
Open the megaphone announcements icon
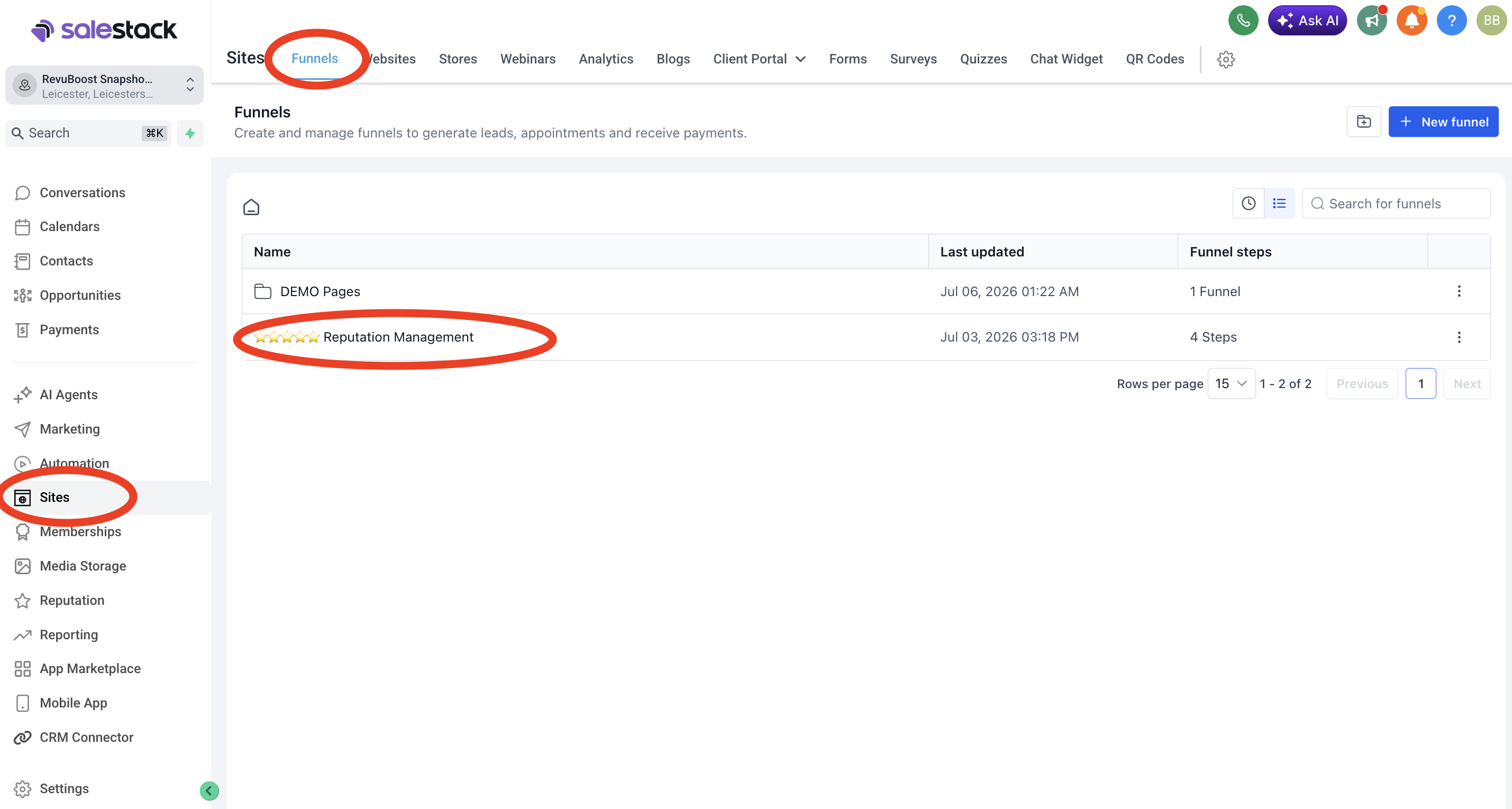pos(1372,21)
